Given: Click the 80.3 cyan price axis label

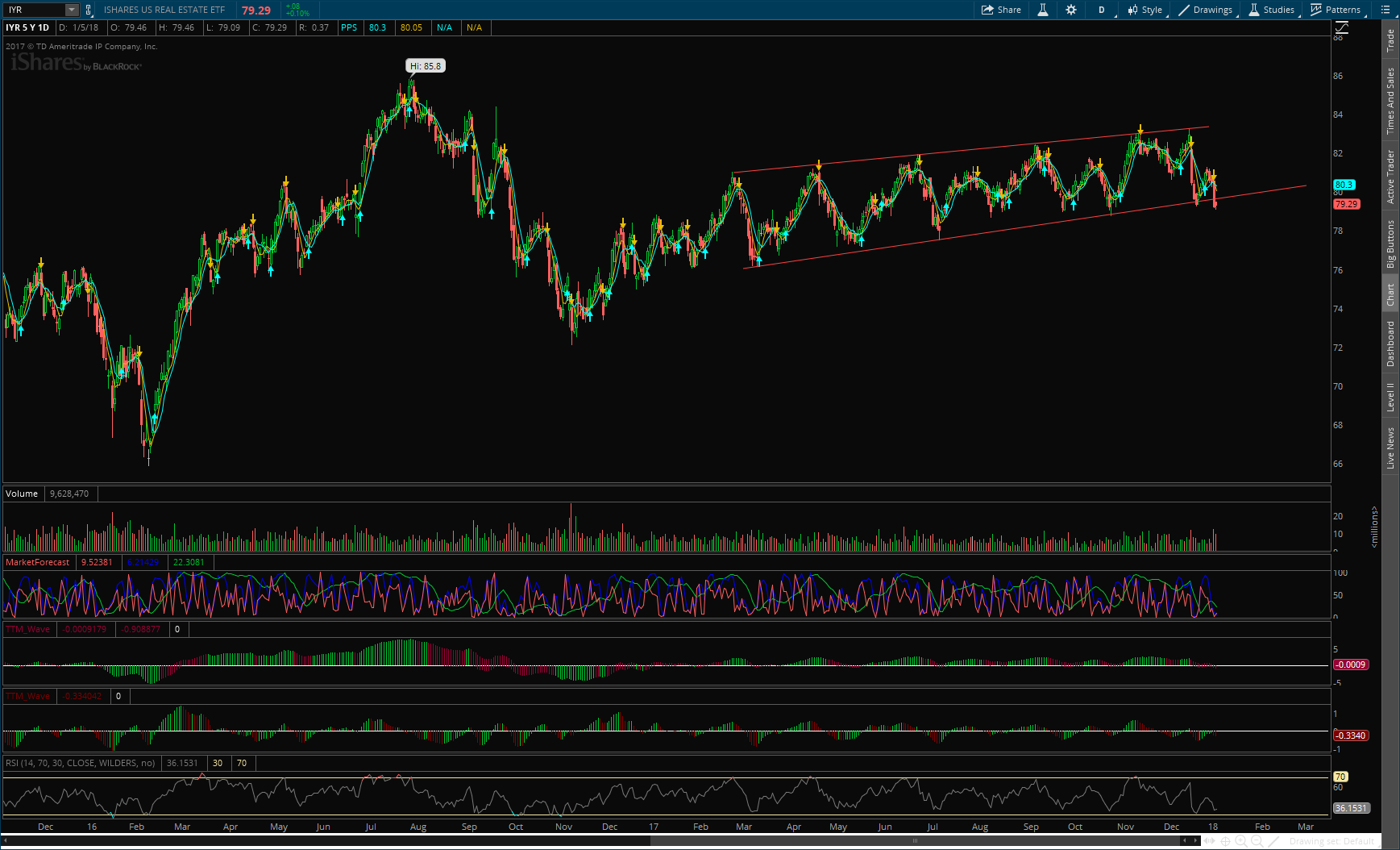Looking at the screenshot, I should (x=1344, y=185).
